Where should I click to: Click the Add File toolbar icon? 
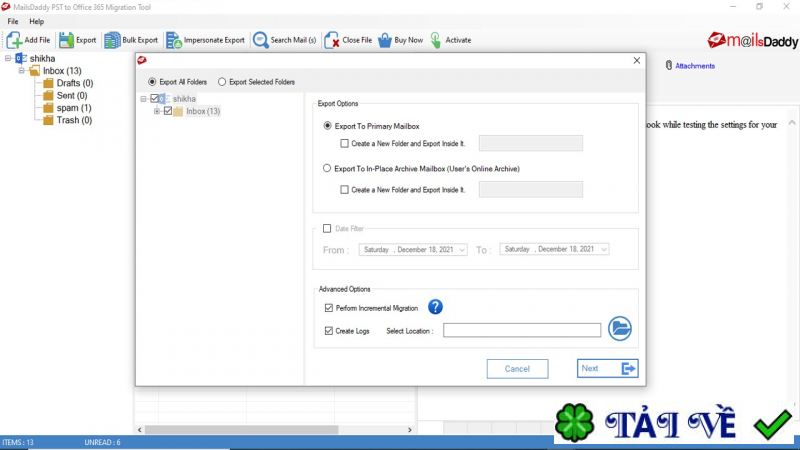pos(14,40)
